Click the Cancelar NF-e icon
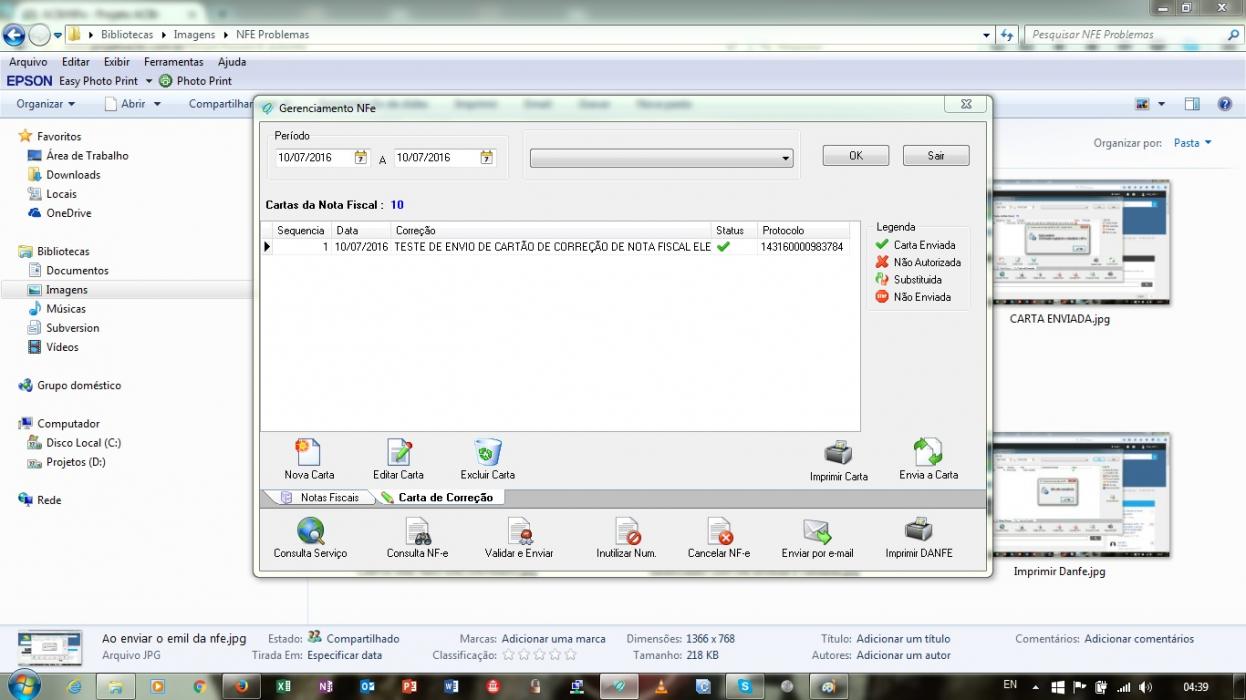The width and height of the screenshot is (1246, 700). click(x=719, y=531)
